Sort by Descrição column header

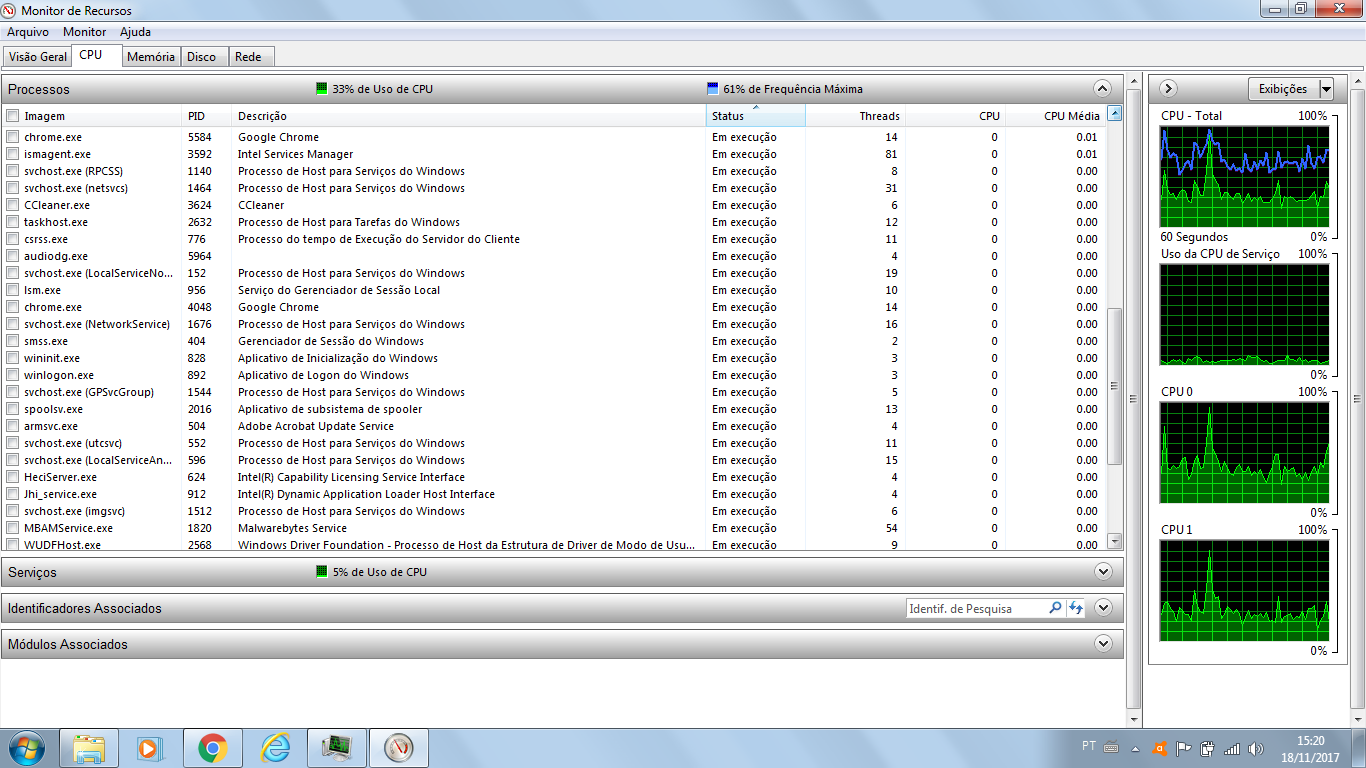(469, 116)
